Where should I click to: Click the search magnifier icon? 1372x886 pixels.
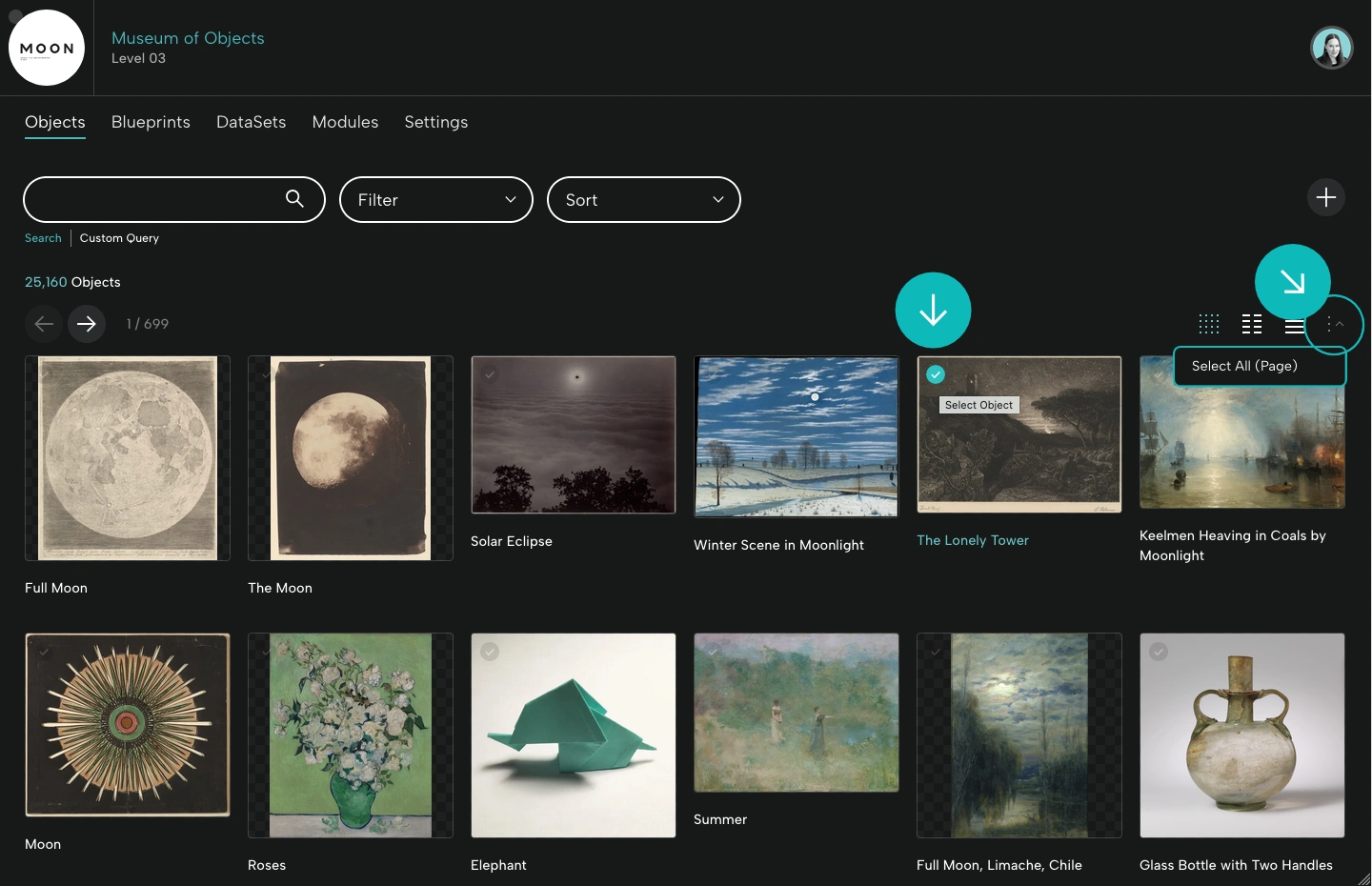[294, 199]
